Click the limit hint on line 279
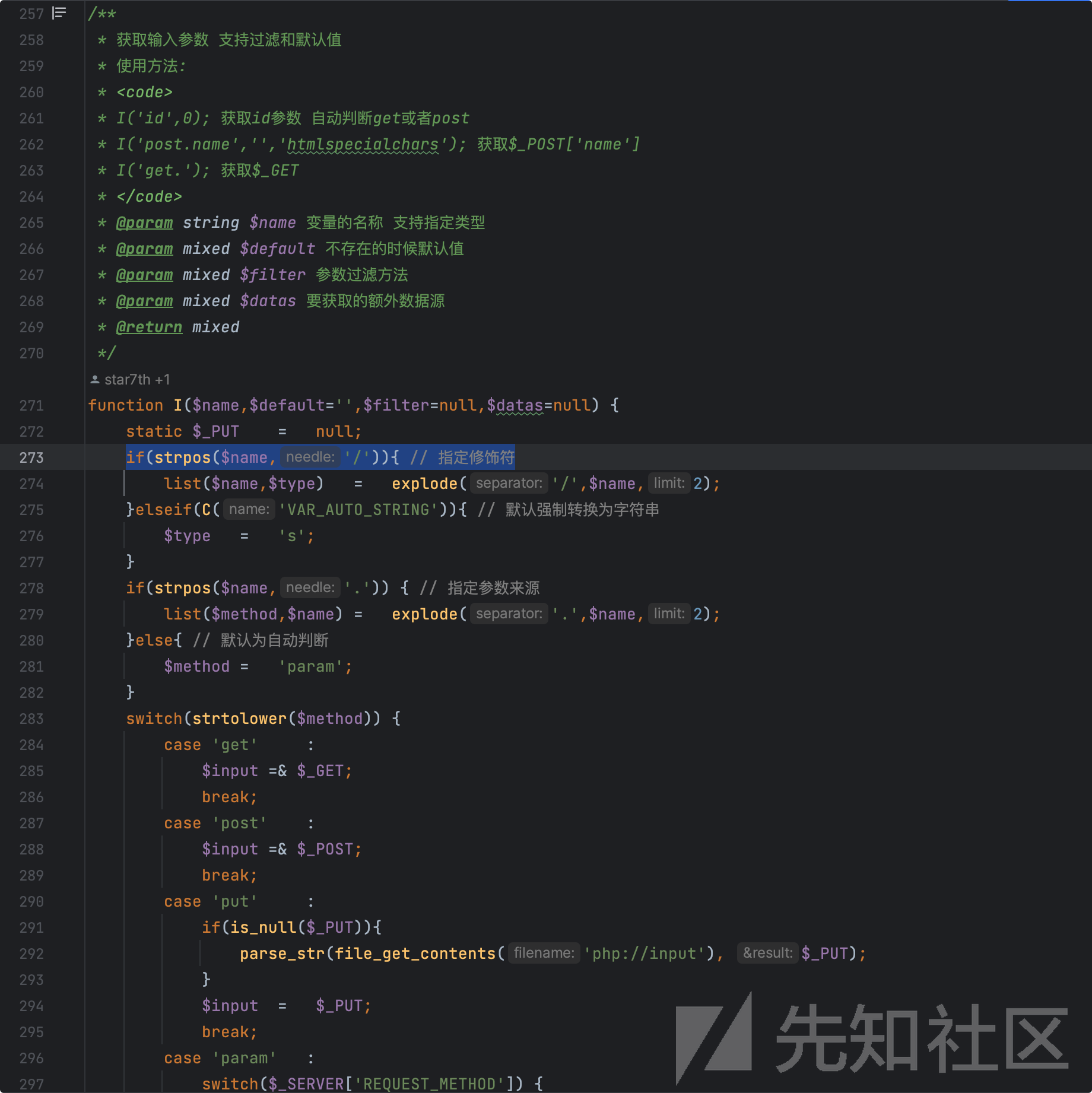 [x=669, y=614]
